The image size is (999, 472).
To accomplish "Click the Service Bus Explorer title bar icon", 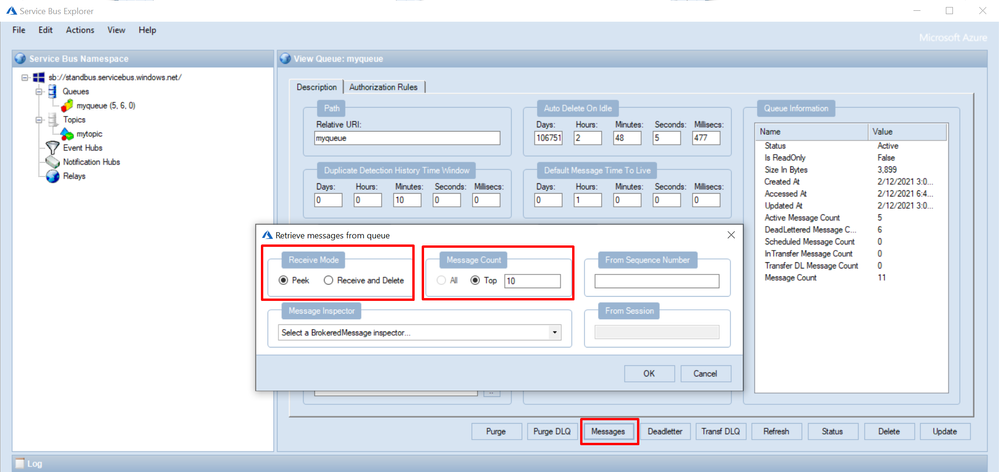I will [x=12, y=11].
